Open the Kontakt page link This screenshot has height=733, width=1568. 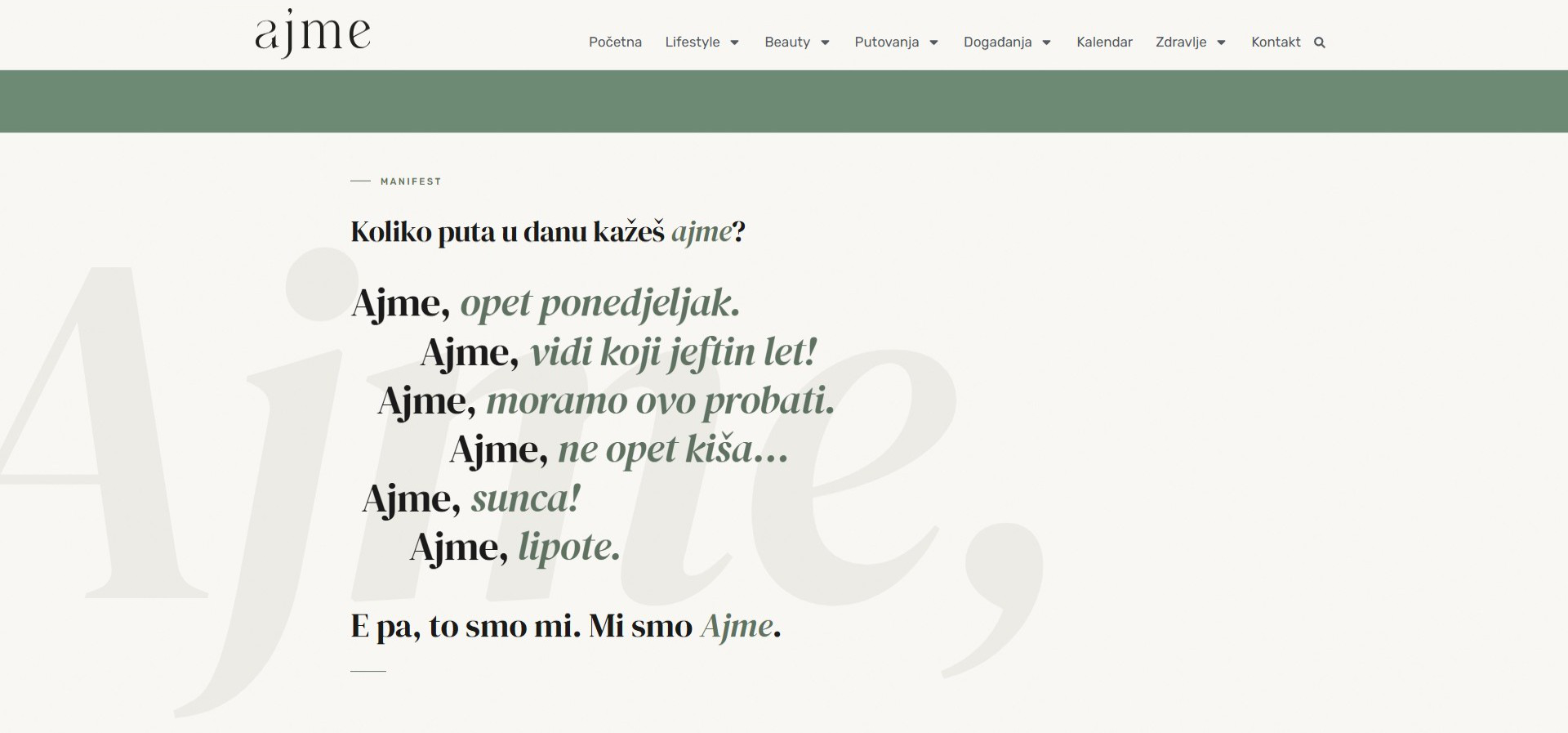pyautogui.click(x=1276, y=42)
